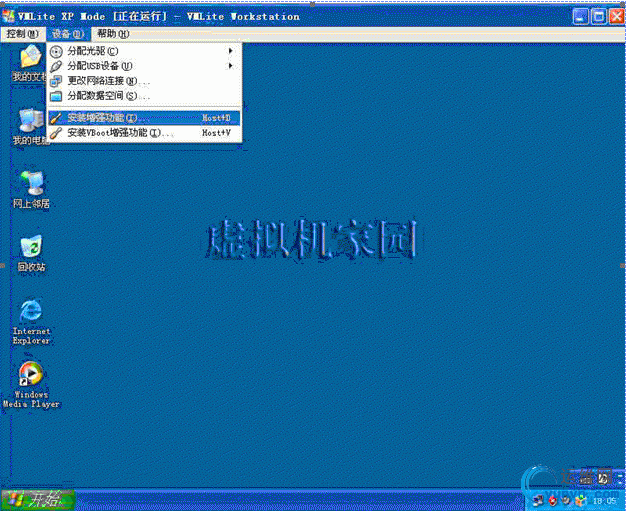
Task: Expand the 分配光驱 submenu arrow
Action: pos(230,51)
